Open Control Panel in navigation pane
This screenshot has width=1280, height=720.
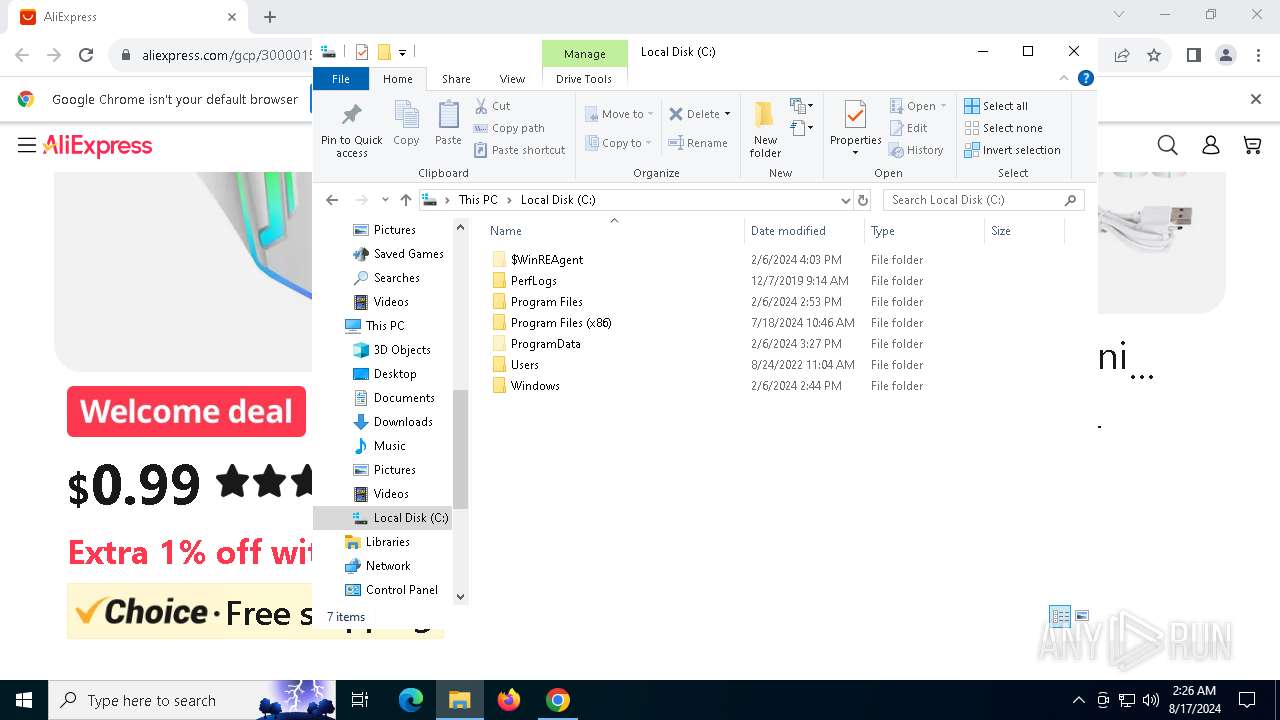coord(401,590)
